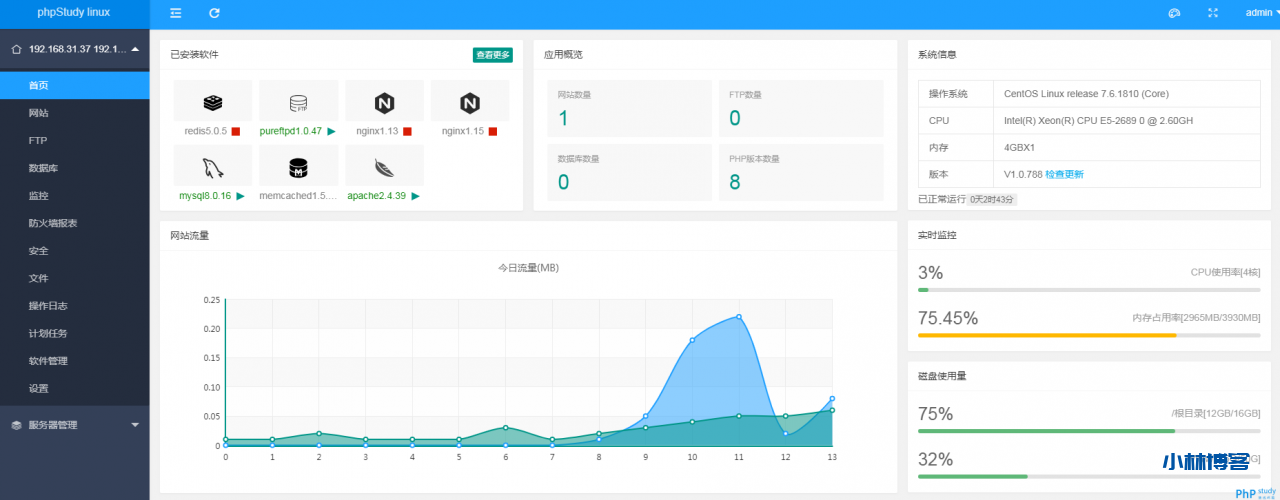Click the V1.0.788 version text
Viewport: 1280px width, 500px height.
click(1023, 174)
